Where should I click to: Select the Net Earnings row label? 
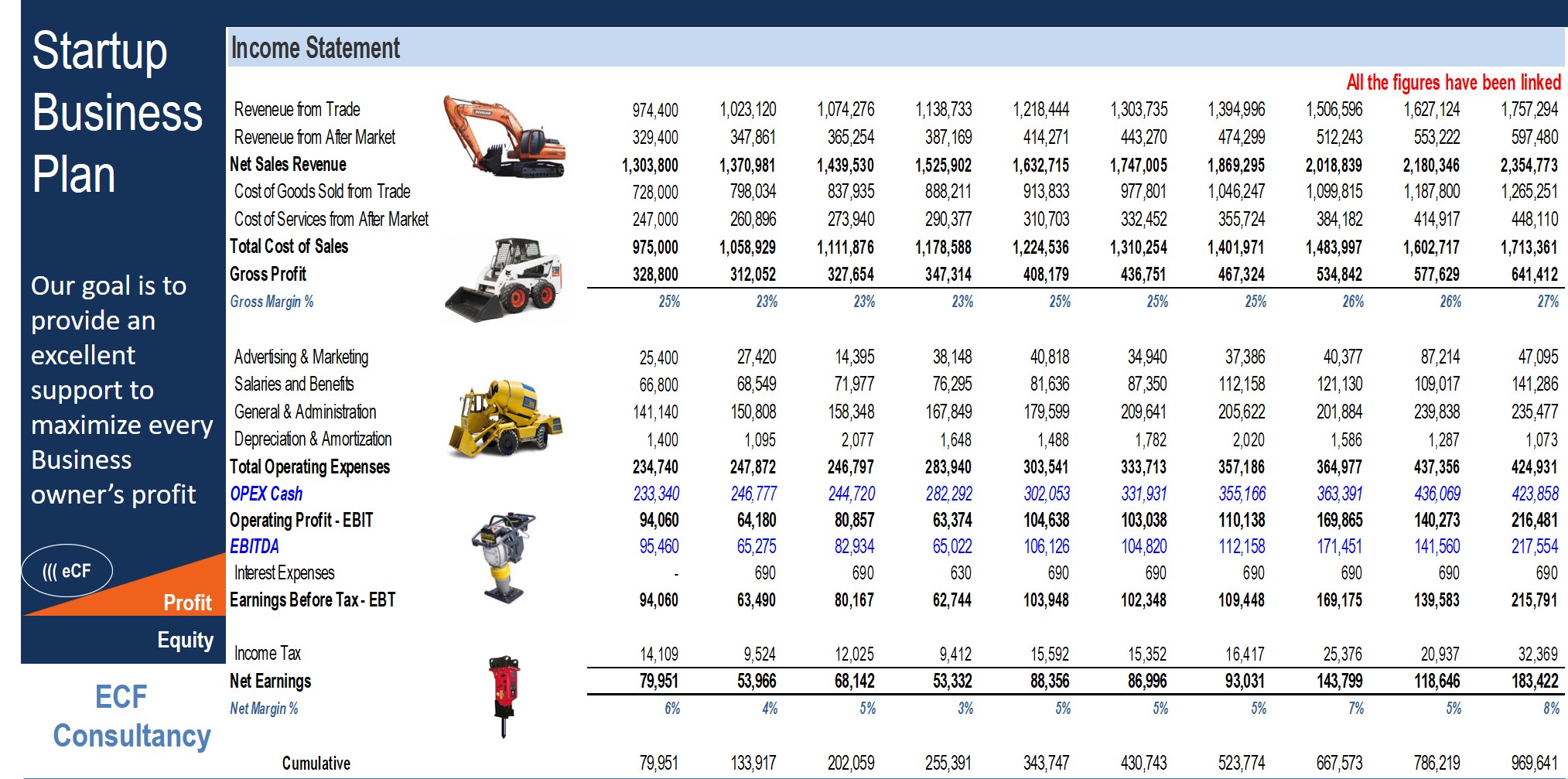point(271,681)
